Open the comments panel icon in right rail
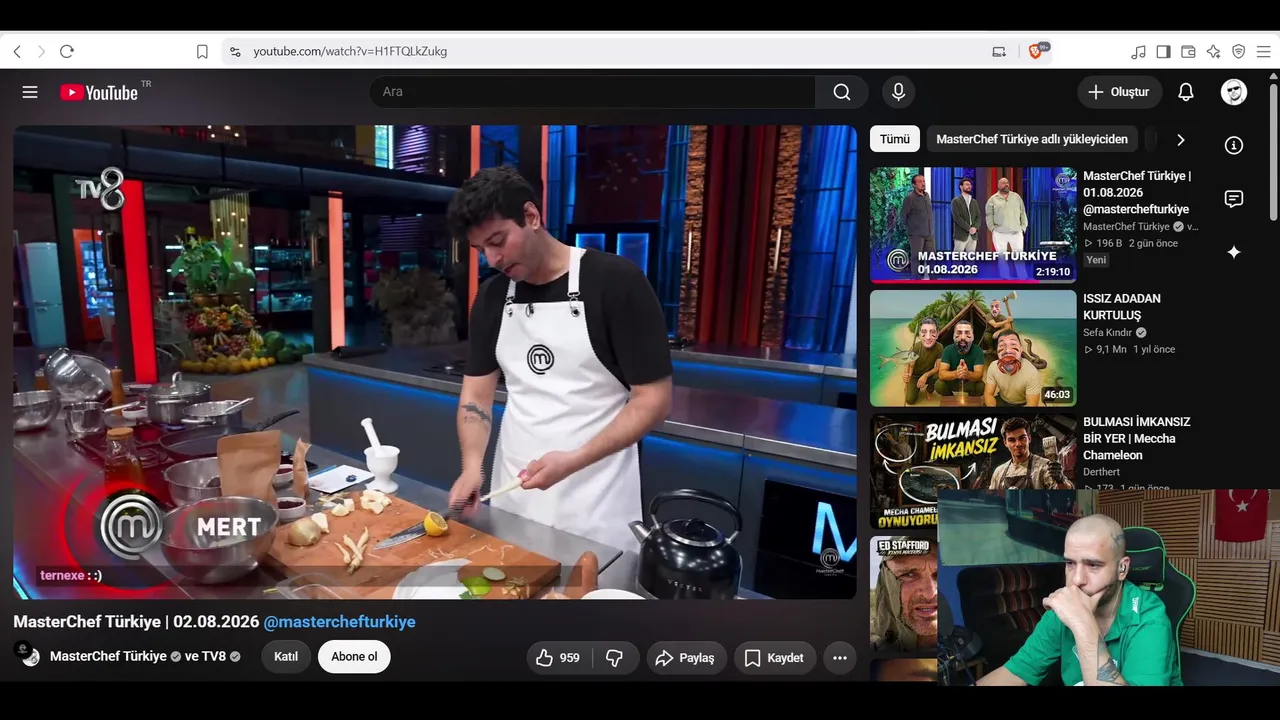 coord(1234,199)
